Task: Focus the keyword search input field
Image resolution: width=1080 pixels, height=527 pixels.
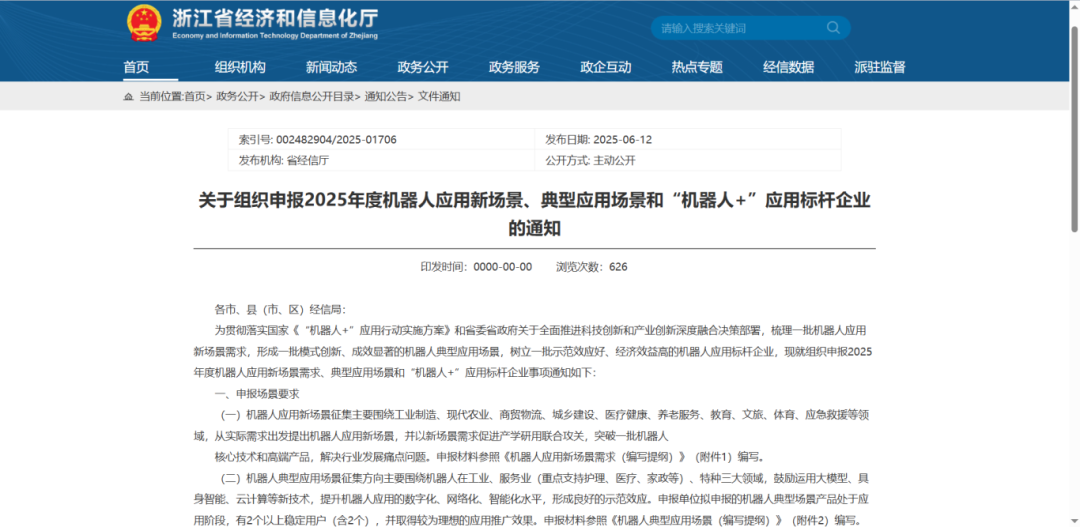Action: pos(740,28)
